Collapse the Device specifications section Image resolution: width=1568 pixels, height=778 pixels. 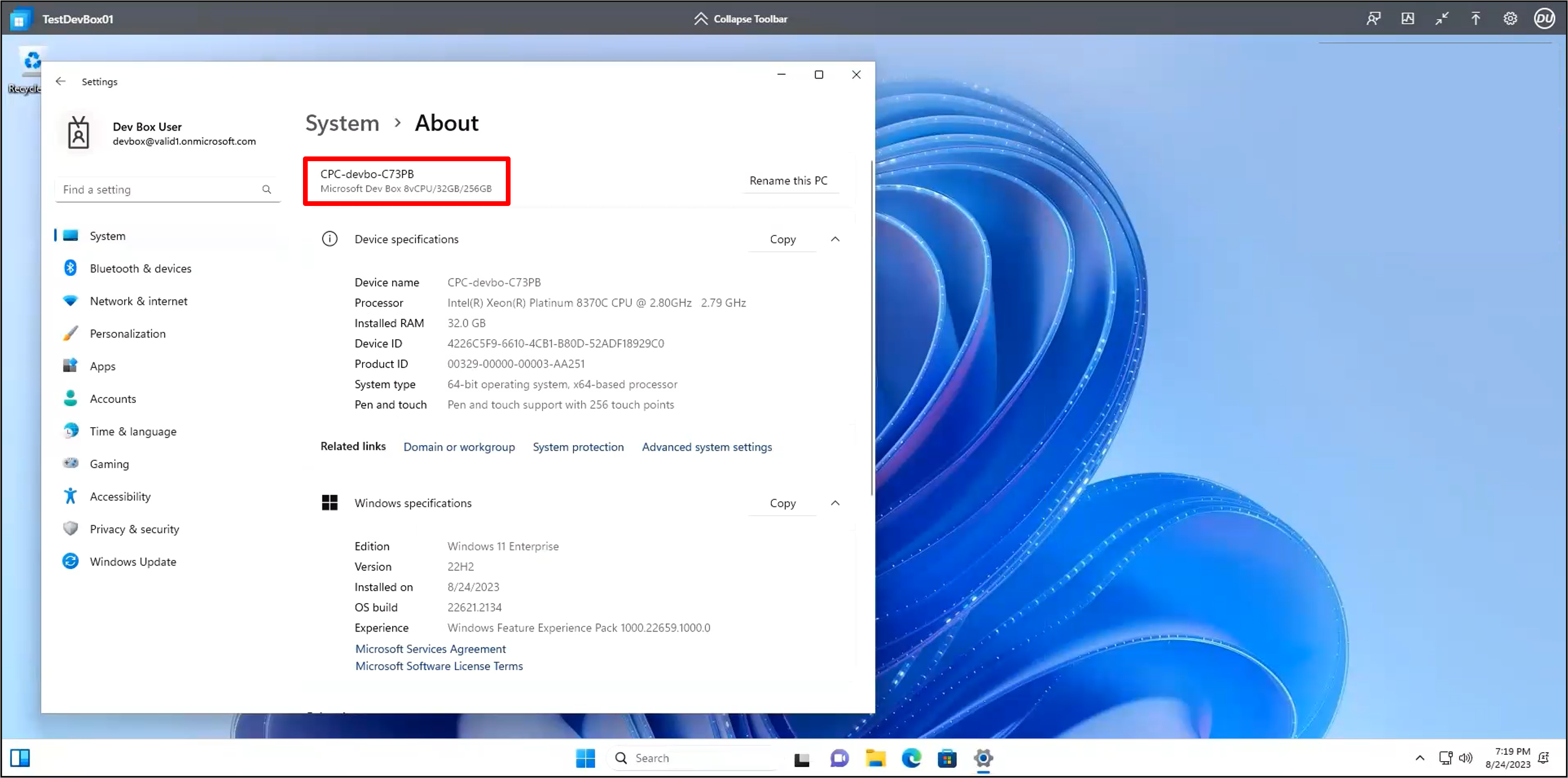pyautogui.click(x=835, y=239)
